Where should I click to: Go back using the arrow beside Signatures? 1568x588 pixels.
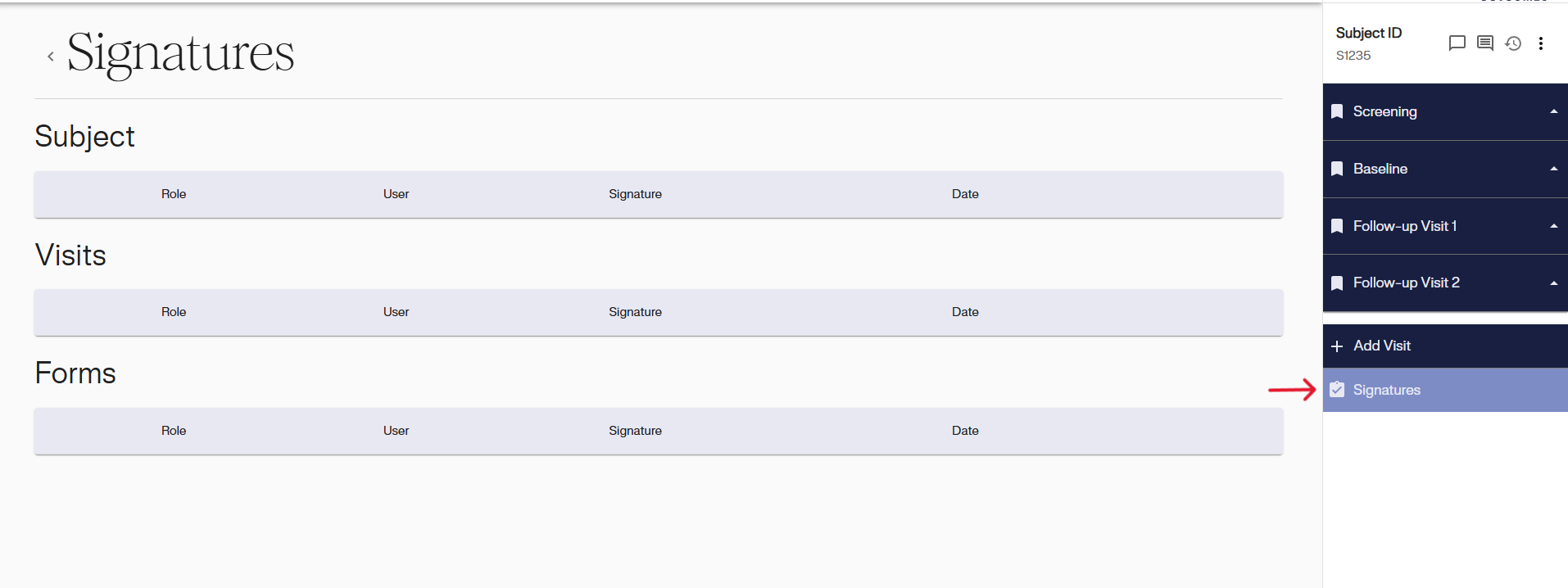(x=51, y=57)
